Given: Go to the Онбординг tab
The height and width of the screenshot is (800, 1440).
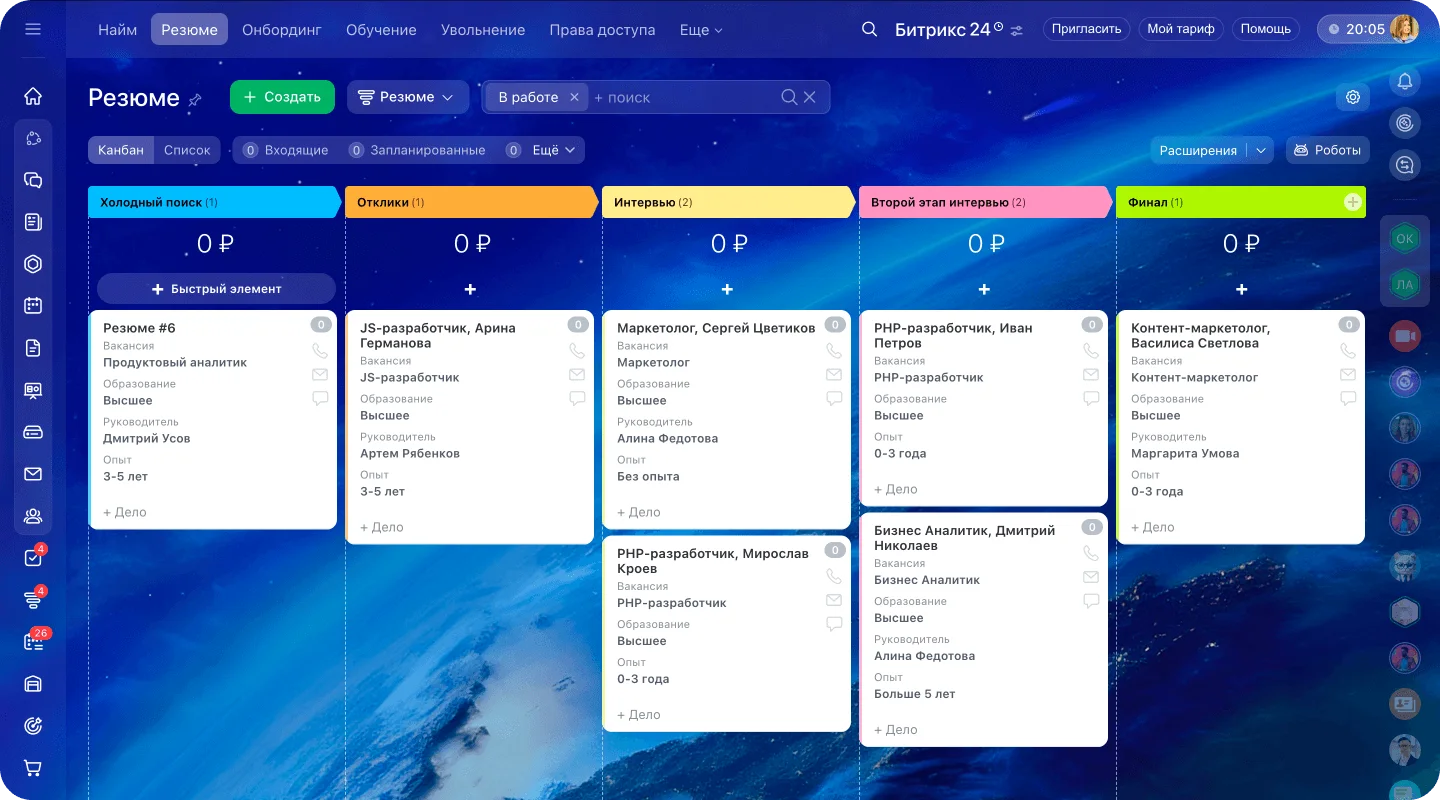Looking at the screenshot, I should (x=282, y=30).
